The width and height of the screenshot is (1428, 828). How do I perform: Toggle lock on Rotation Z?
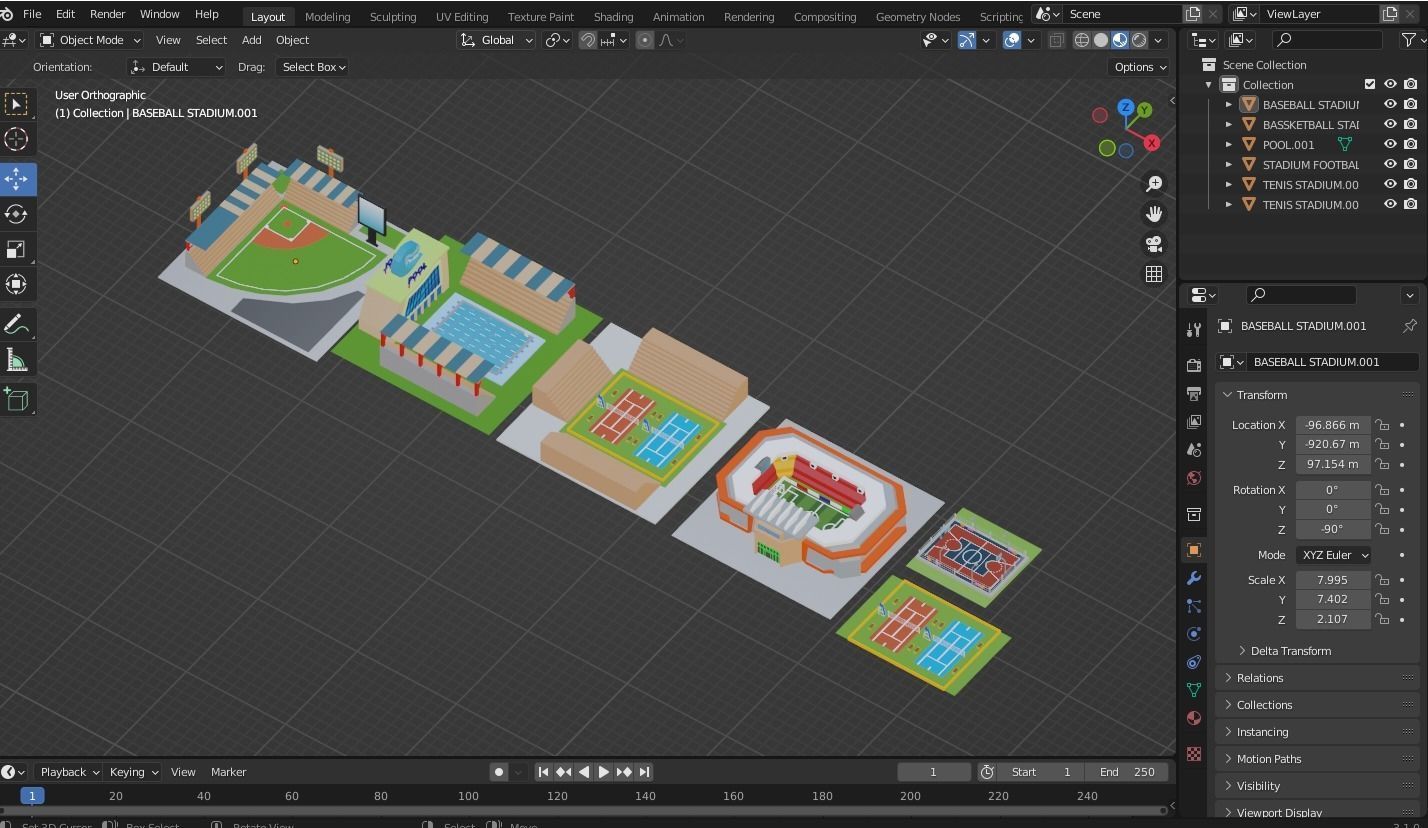1382,529
